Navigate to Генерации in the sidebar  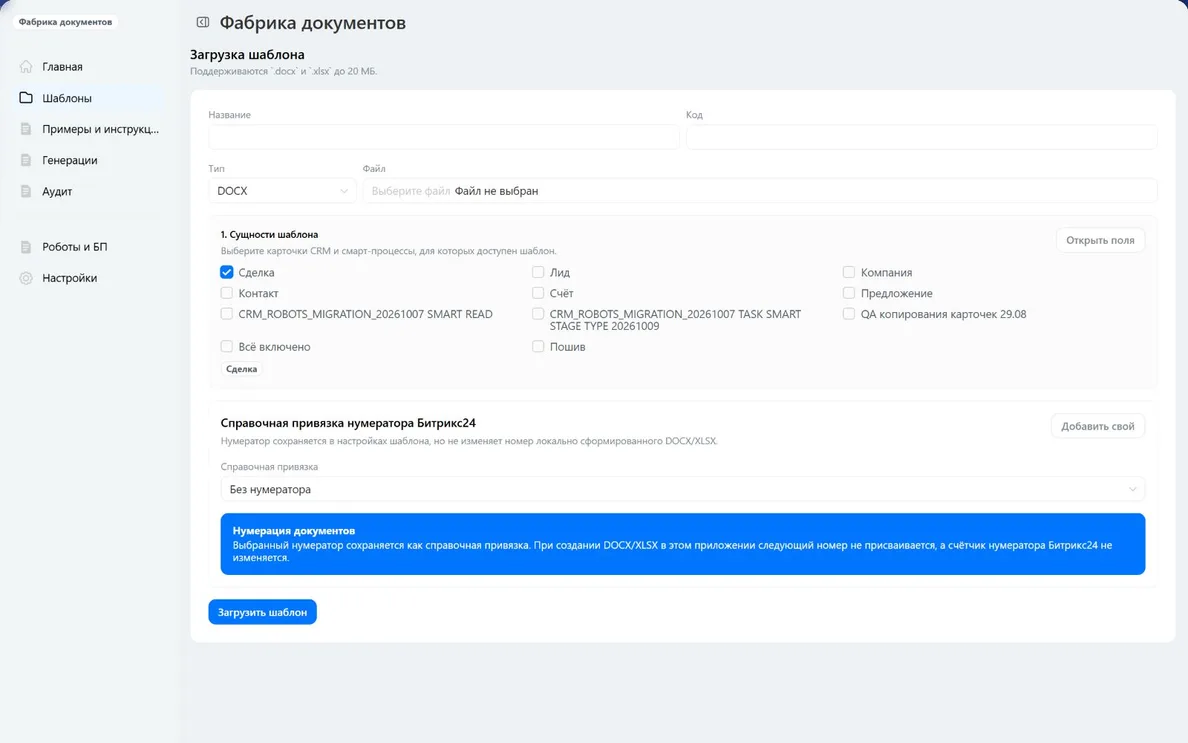click(x=89, y=160)
